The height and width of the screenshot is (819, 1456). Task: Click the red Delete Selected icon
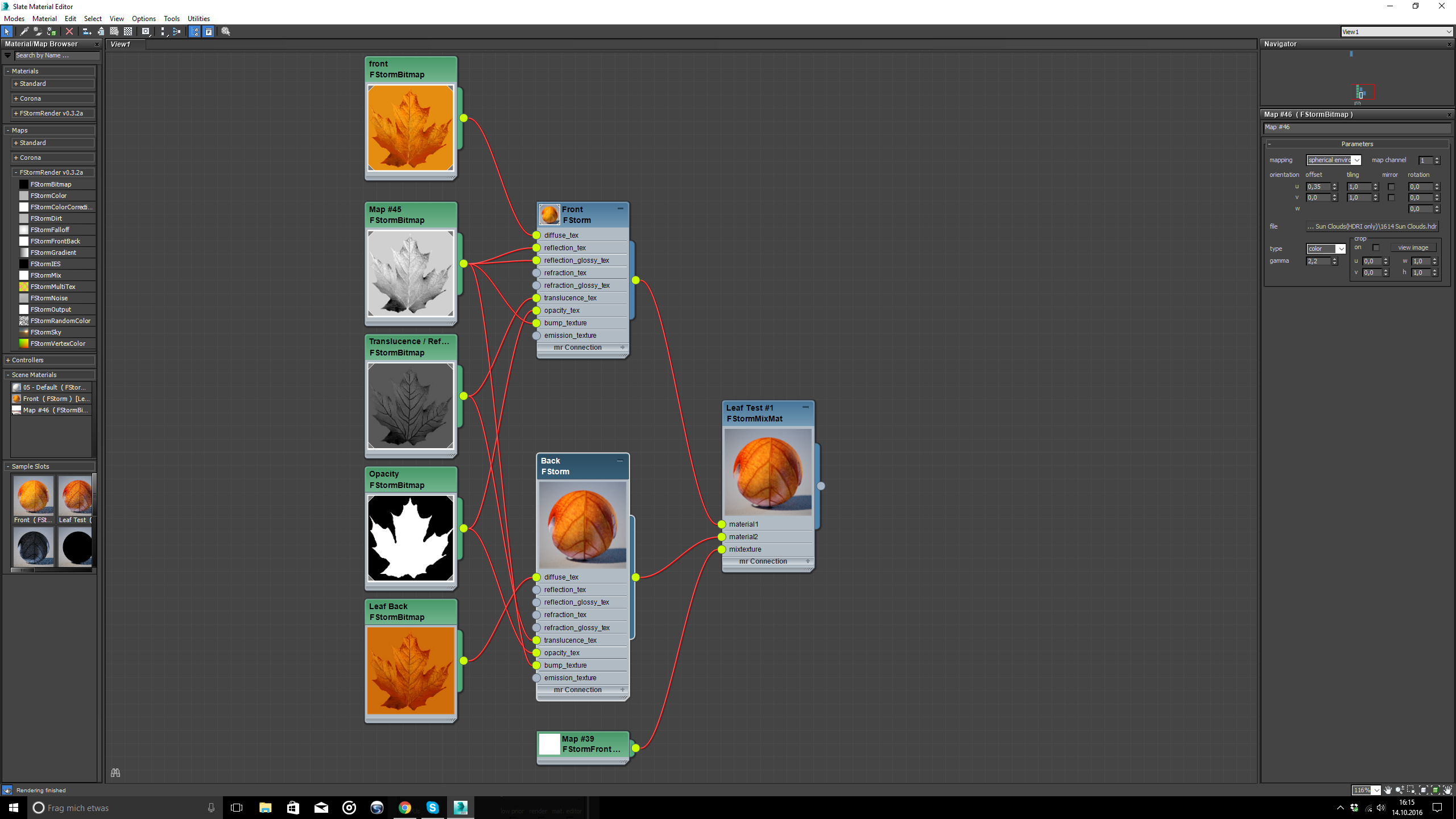pos(69,32)
